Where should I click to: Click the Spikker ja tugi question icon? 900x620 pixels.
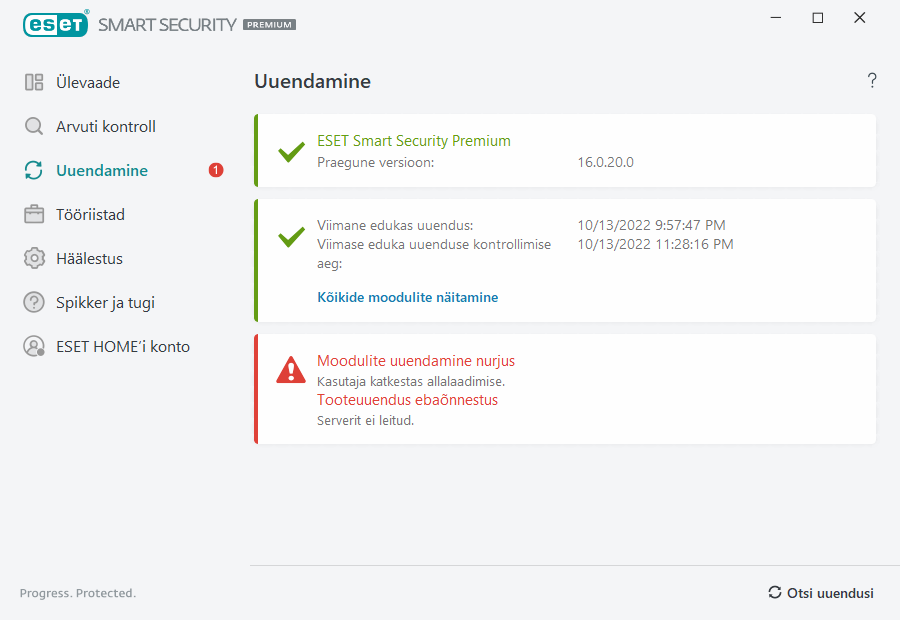coord(34,303)
